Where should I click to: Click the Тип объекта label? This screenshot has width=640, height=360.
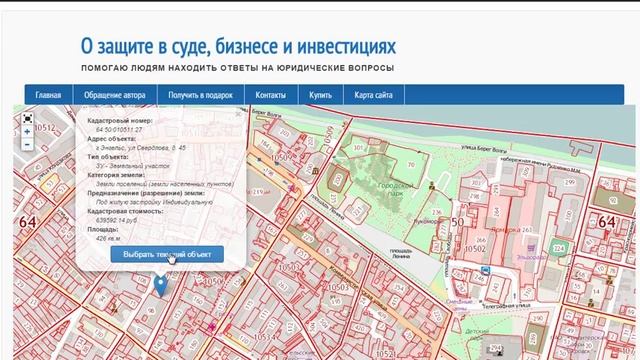tap(108, 157)
